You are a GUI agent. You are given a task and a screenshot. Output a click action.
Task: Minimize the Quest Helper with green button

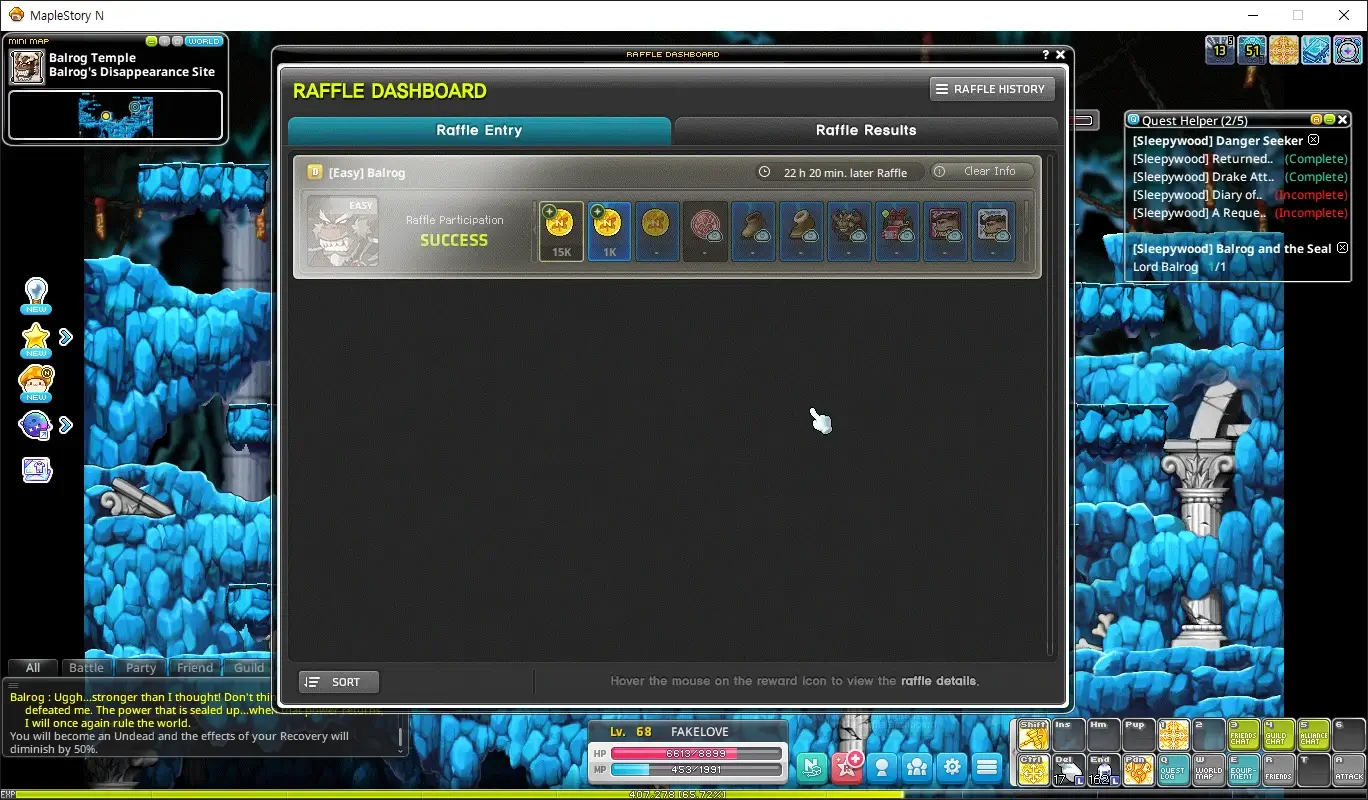point(1330,120)
